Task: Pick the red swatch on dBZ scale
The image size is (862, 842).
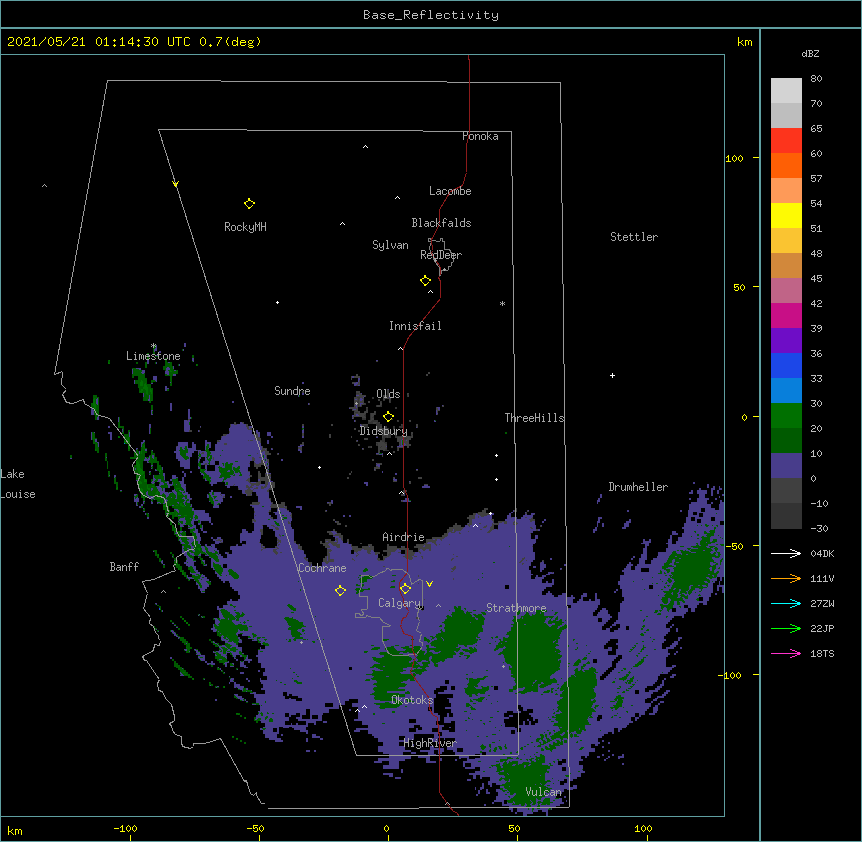Action: [786, 140]
